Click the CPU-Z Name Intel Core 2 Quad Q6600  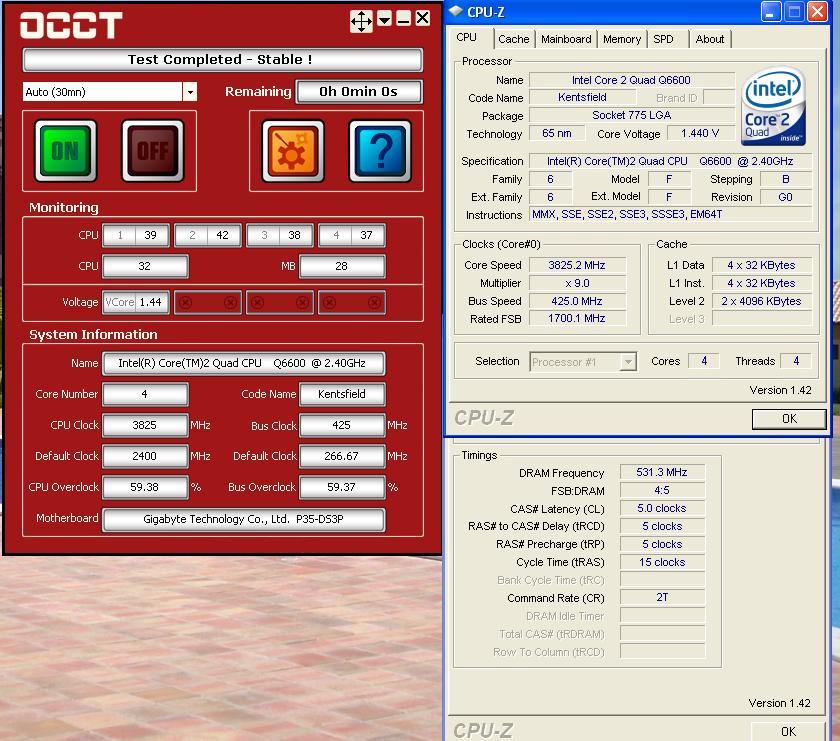(632, 80)
